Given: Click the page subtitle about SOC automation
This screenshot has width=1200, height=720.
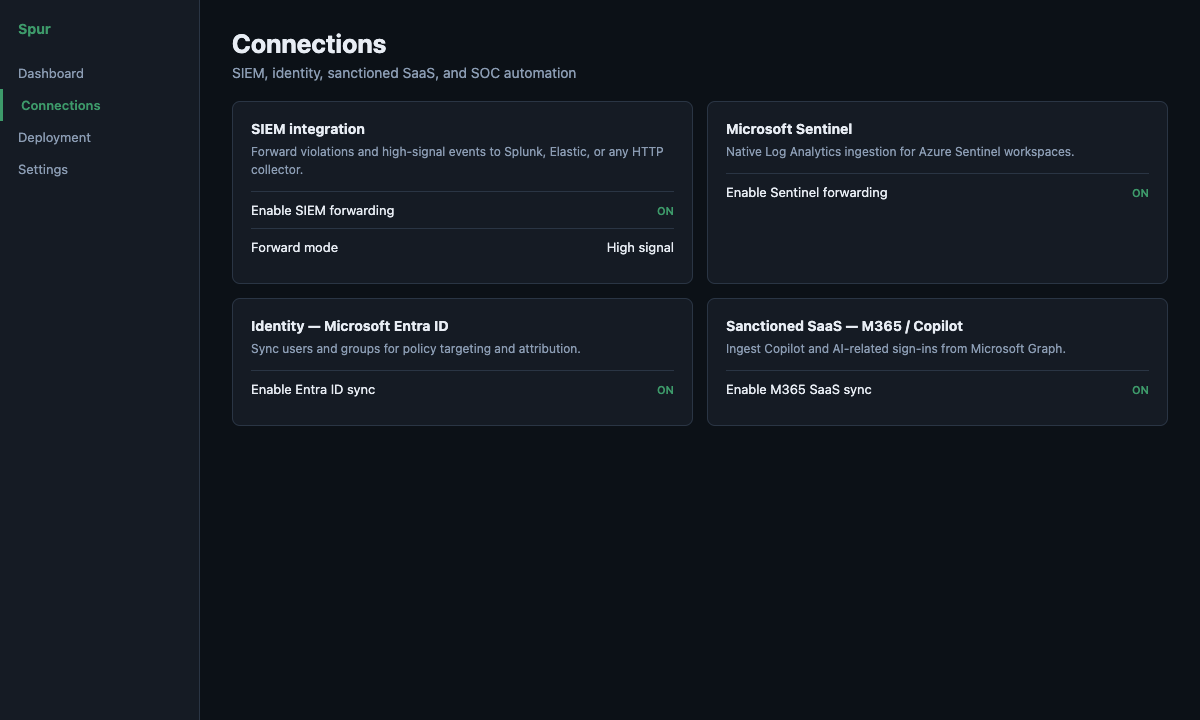Looking at the screenshot, I should tap(404, 73).
